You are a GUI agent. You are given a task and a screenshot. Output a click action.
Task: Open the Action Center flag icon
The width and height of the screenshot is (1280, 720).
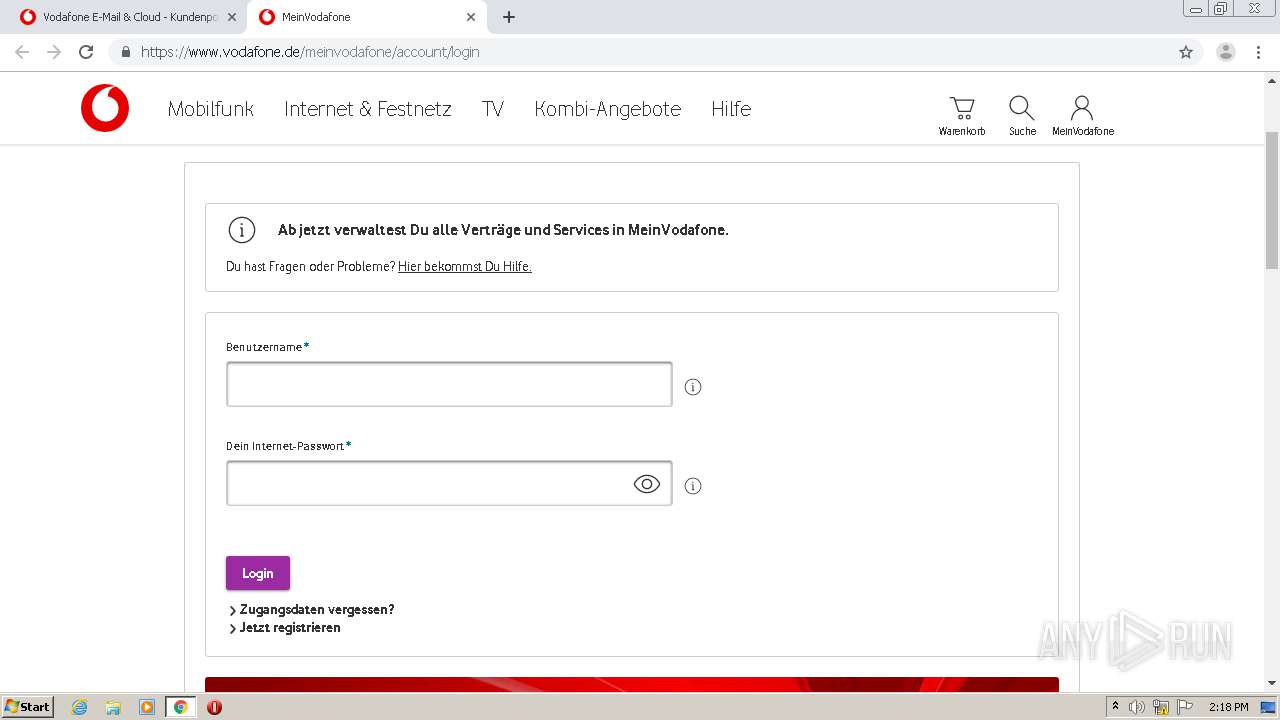[1185, 707]
